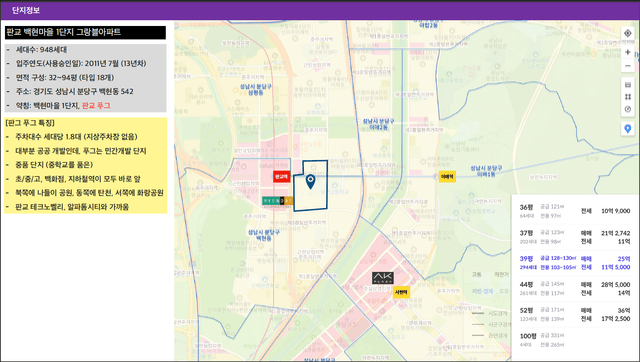Click the blue location pin button
Image resolution: width=640 pixels, height=362 pixels.
[x=628, y=129]
